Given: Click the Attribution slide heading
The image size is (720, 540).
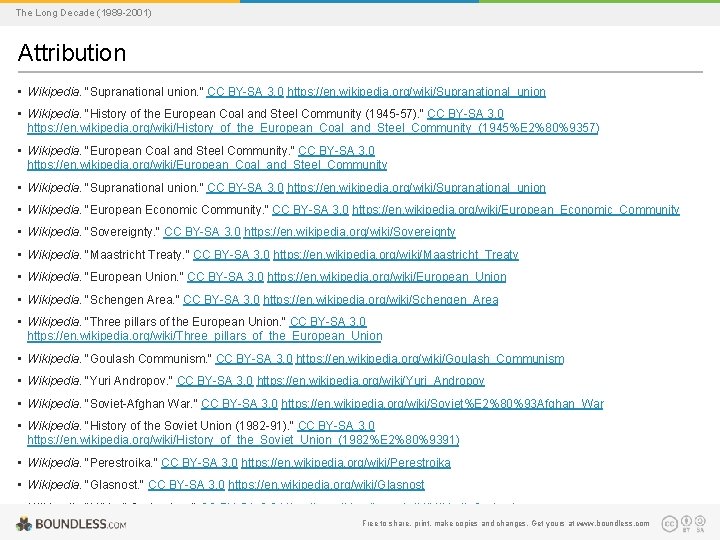Looking at the screenshot, I should pos(72,53).
